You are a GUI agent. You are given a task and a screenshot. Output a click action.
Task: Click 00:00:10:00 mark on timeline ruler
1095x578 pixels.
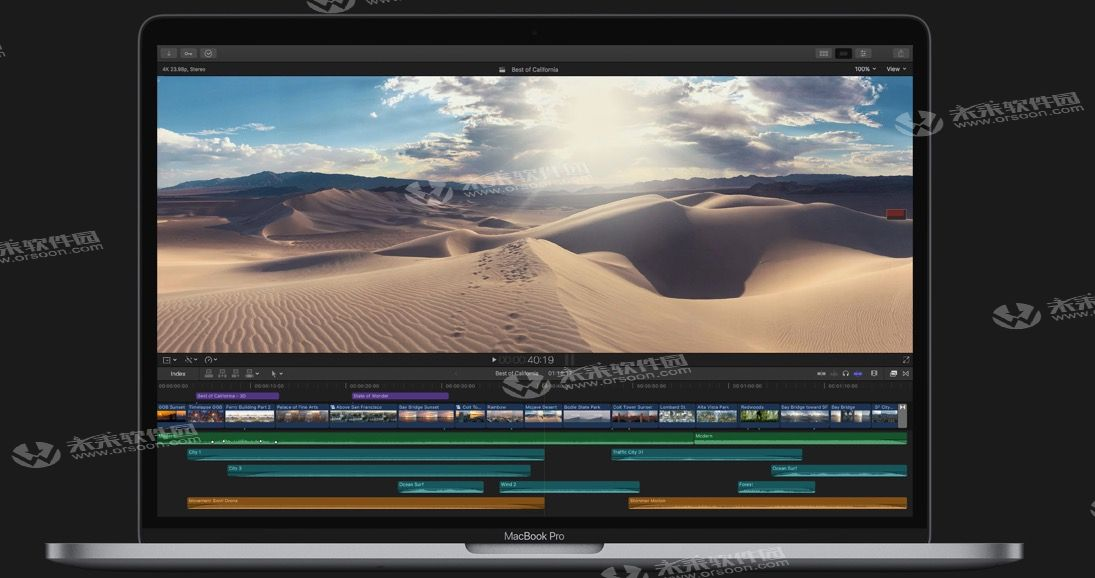[x=268, y=386]
